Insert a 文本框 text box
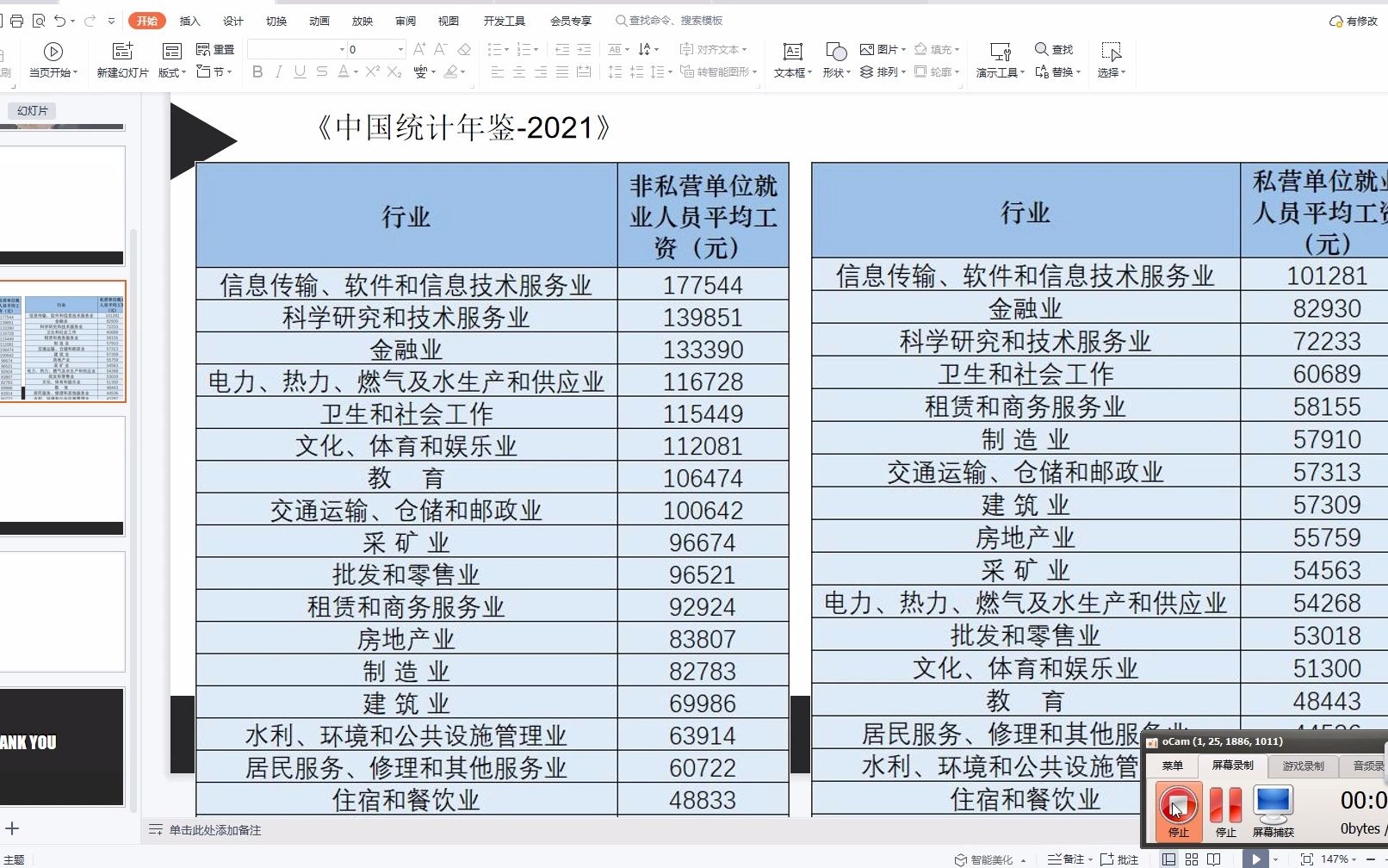The image size is (1388, 868). (793, 60)
